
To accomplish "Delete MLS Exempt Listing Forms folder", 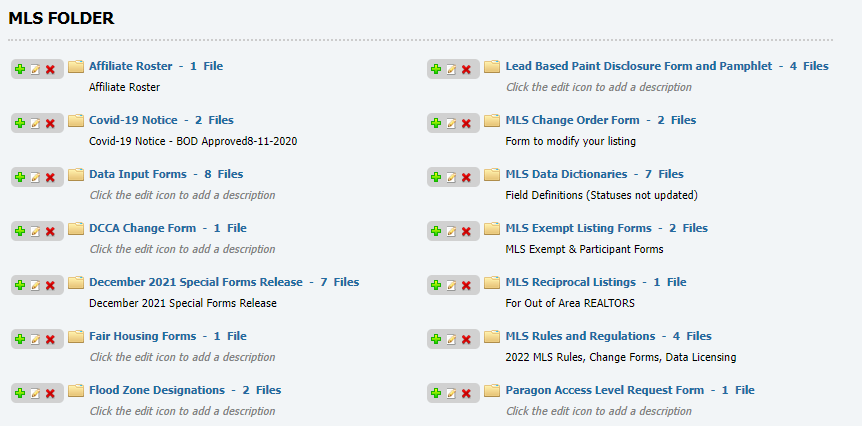I will 466,231.
